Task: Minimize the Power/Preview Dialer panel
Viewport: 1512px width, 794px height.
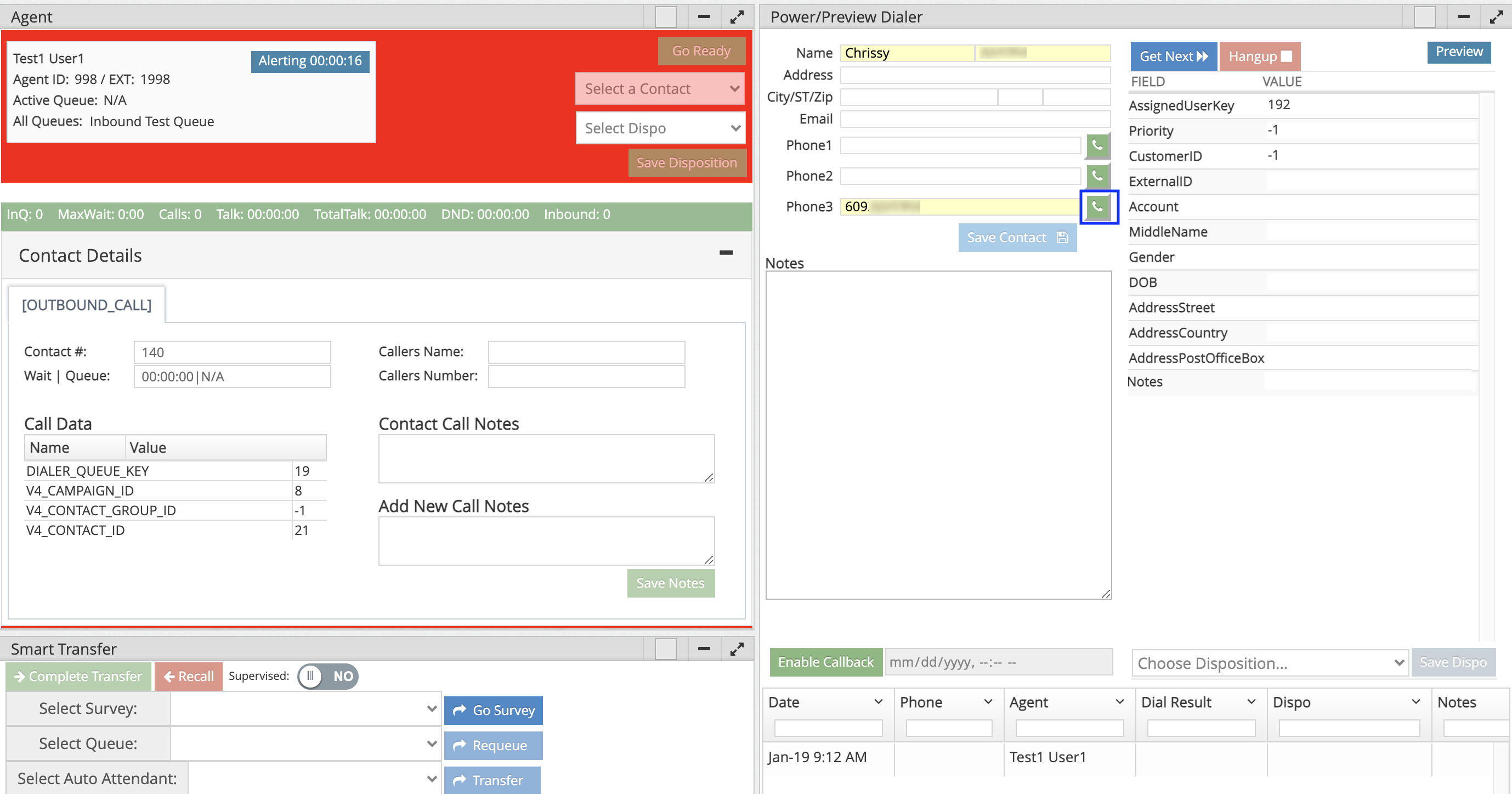Action: click(1463, 17)
